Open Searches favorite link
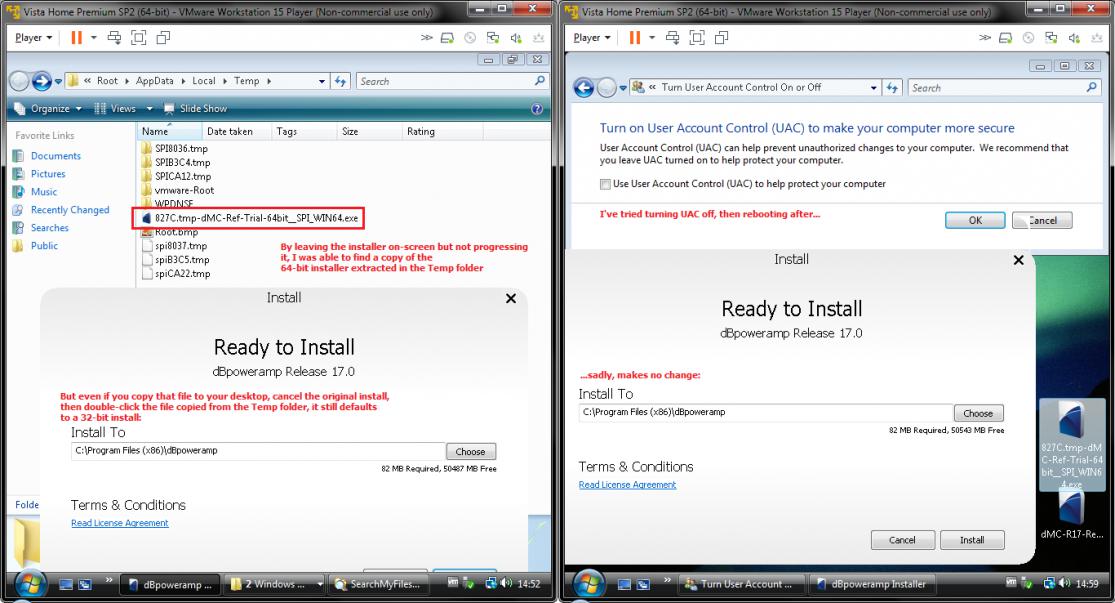The width and height of the screenshot is (1115, 603). click(49, 228)
